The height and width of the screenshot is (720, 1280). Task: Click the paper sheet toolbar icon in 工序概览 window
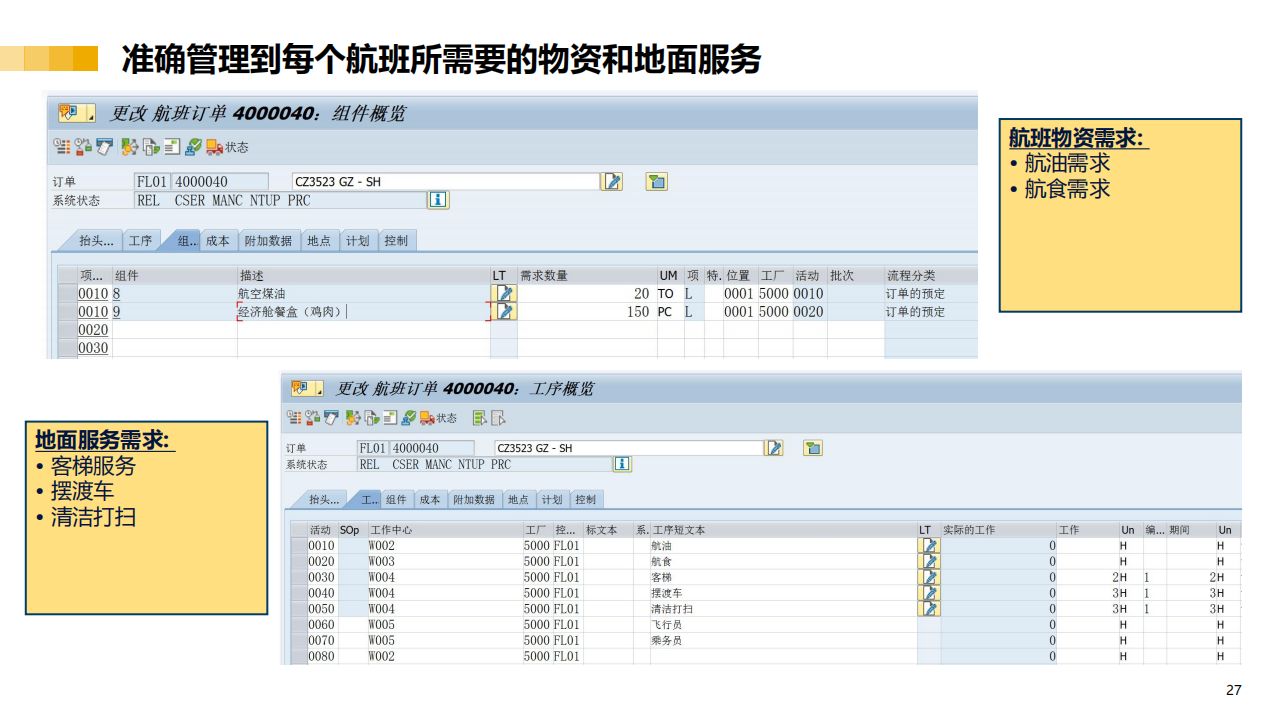tap(330, 418)
